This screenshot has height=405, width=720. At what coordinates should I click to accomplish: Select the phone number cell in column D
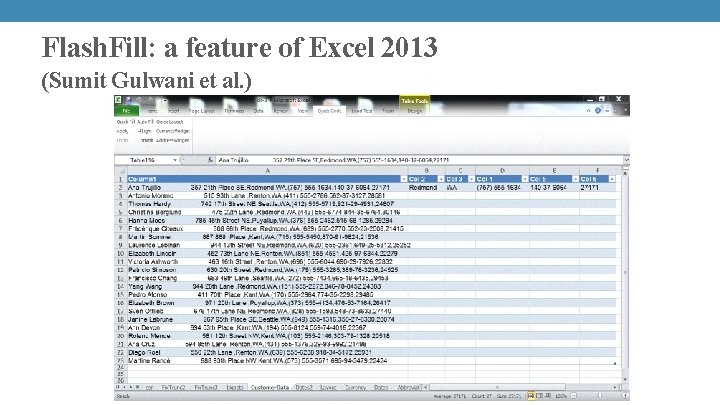point(502,187)
